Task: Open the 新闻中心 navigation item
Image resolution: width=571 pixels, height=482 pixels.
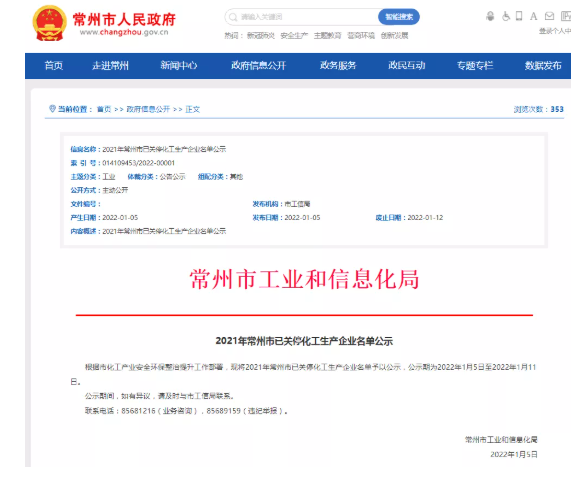Action: click(x=179, y=66)
